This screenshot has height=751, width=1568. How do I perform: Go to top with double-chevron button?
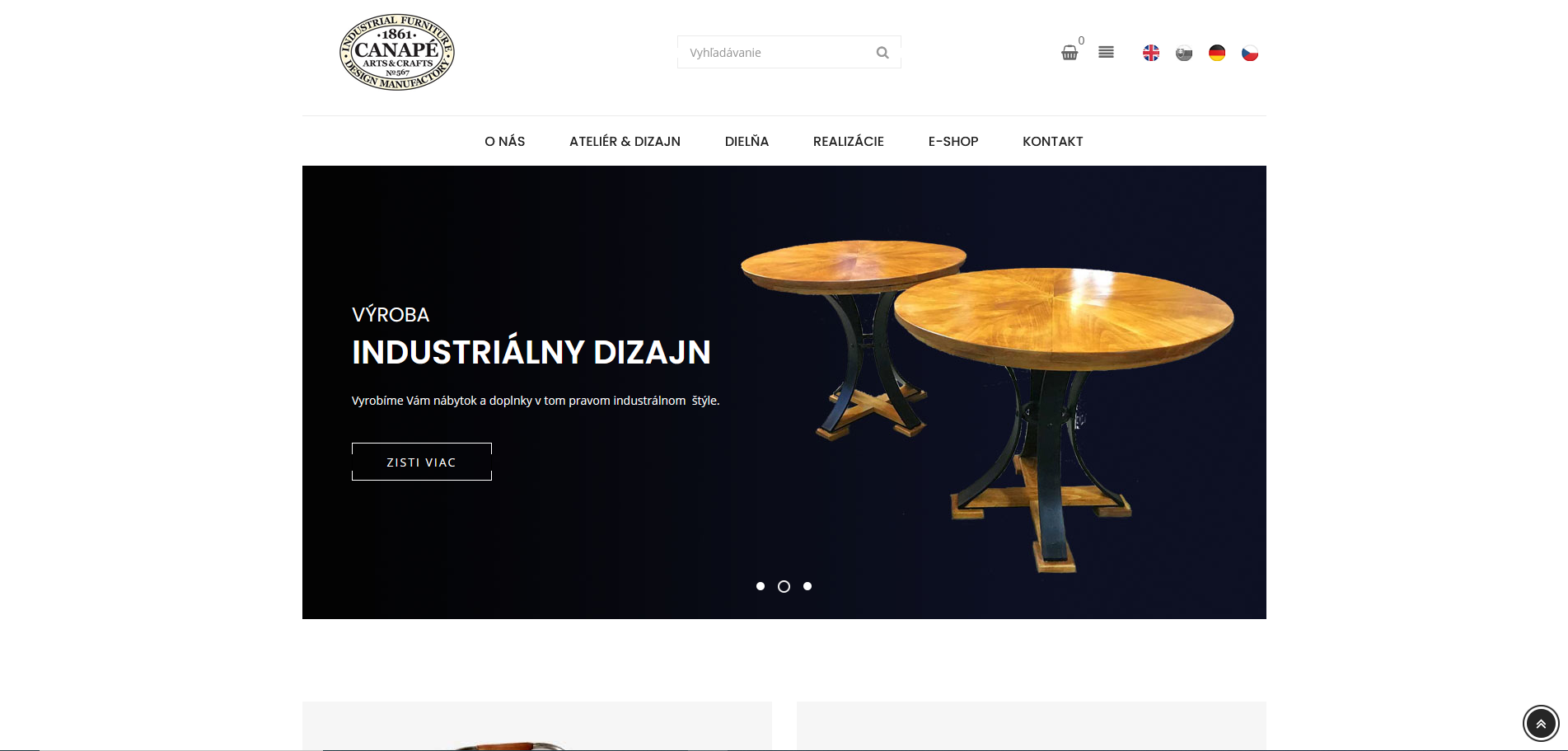[1541, 724]
